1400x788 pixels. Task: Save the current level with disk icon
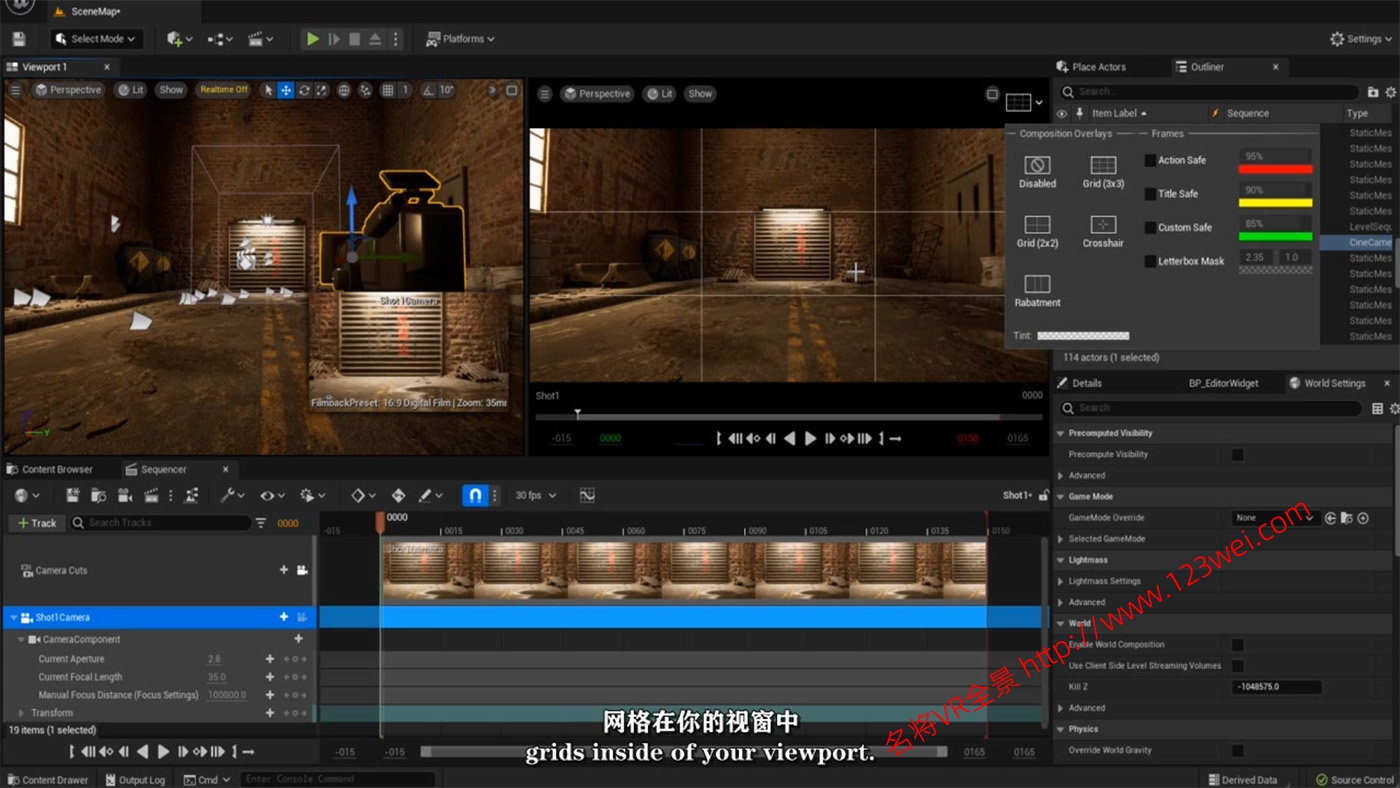(18, 39)
